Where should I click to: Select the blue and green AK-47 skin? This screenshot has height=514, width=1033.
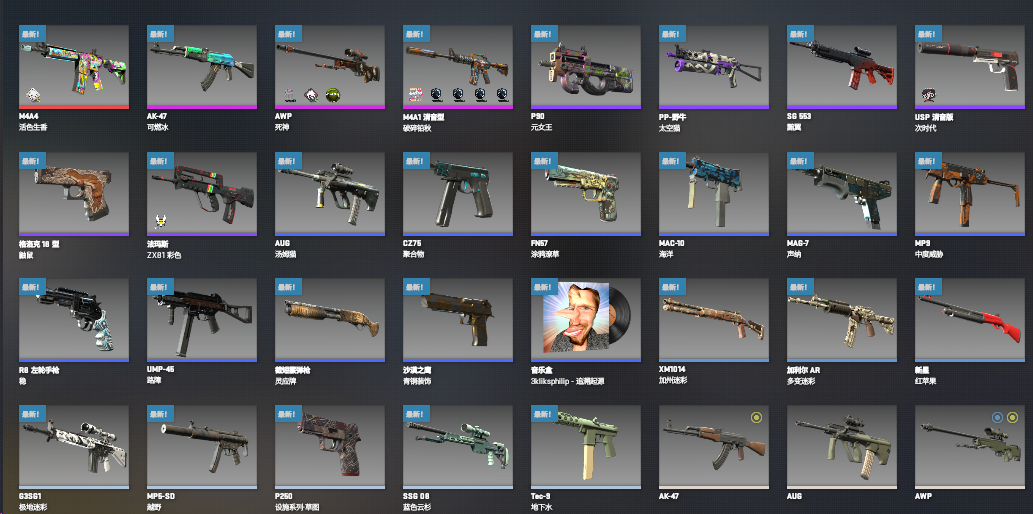coord(202,67)
